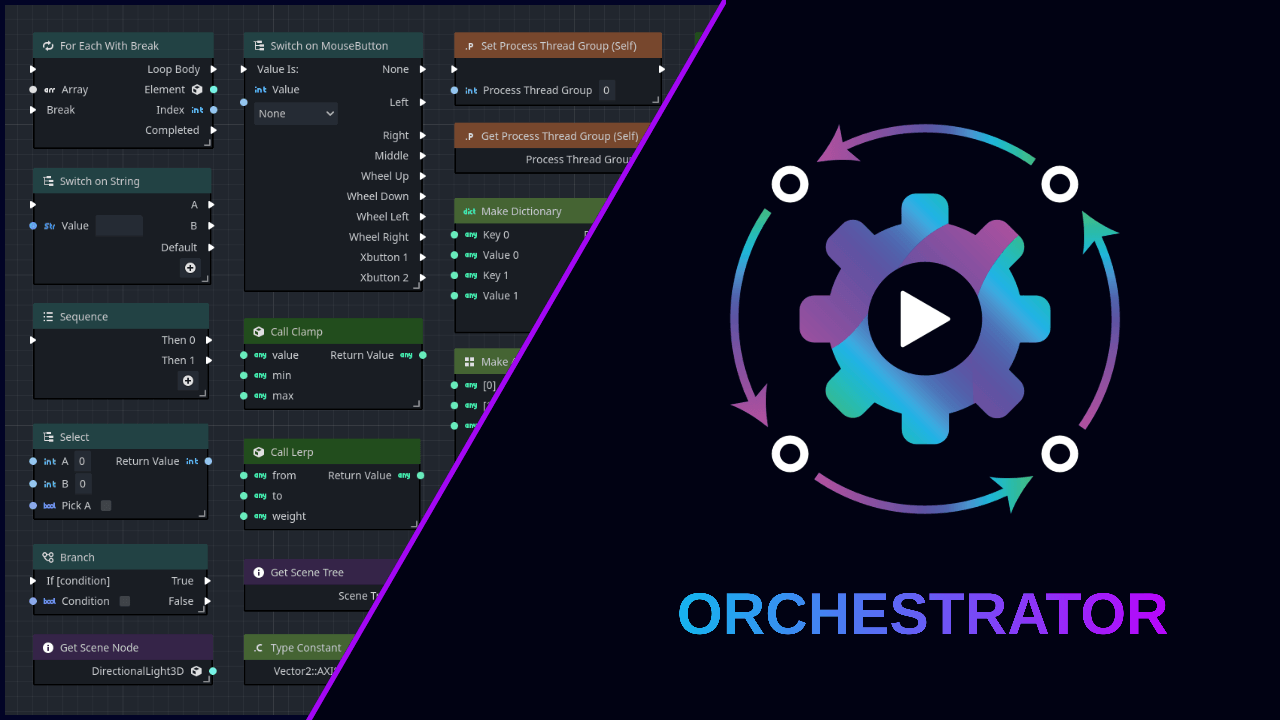The width and height of the screenshot is (1280, 720).
Task: Click the B value field in Select node
Action: (x=83, y=484)
